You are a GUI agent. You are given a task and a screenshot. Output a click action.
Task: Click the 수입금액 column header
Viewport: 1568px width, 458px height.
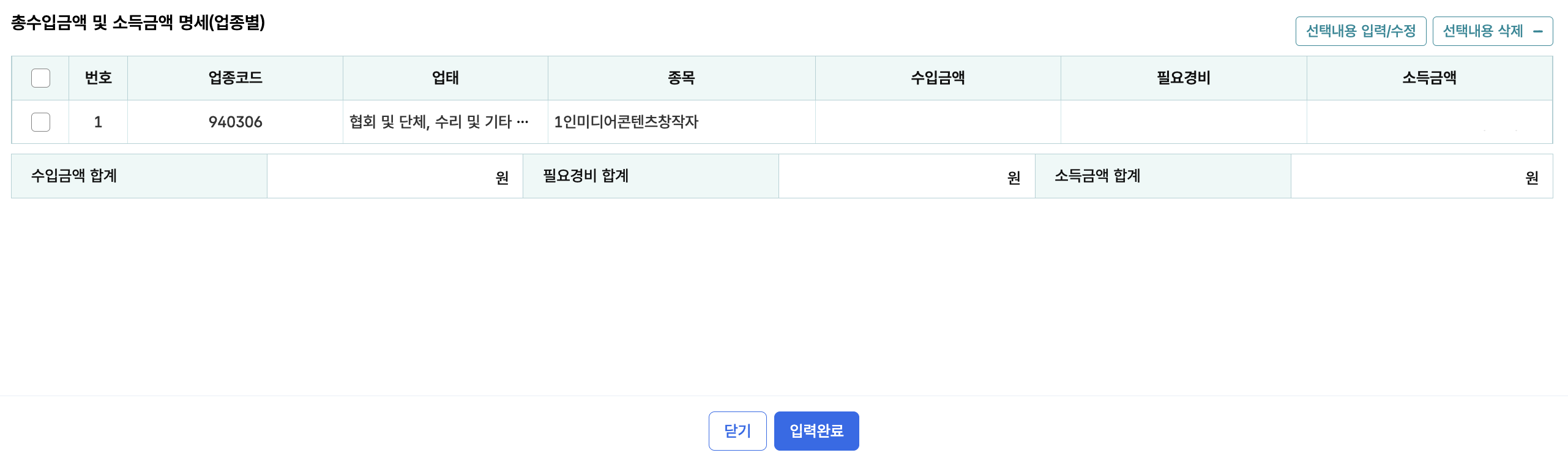point(938,77)
